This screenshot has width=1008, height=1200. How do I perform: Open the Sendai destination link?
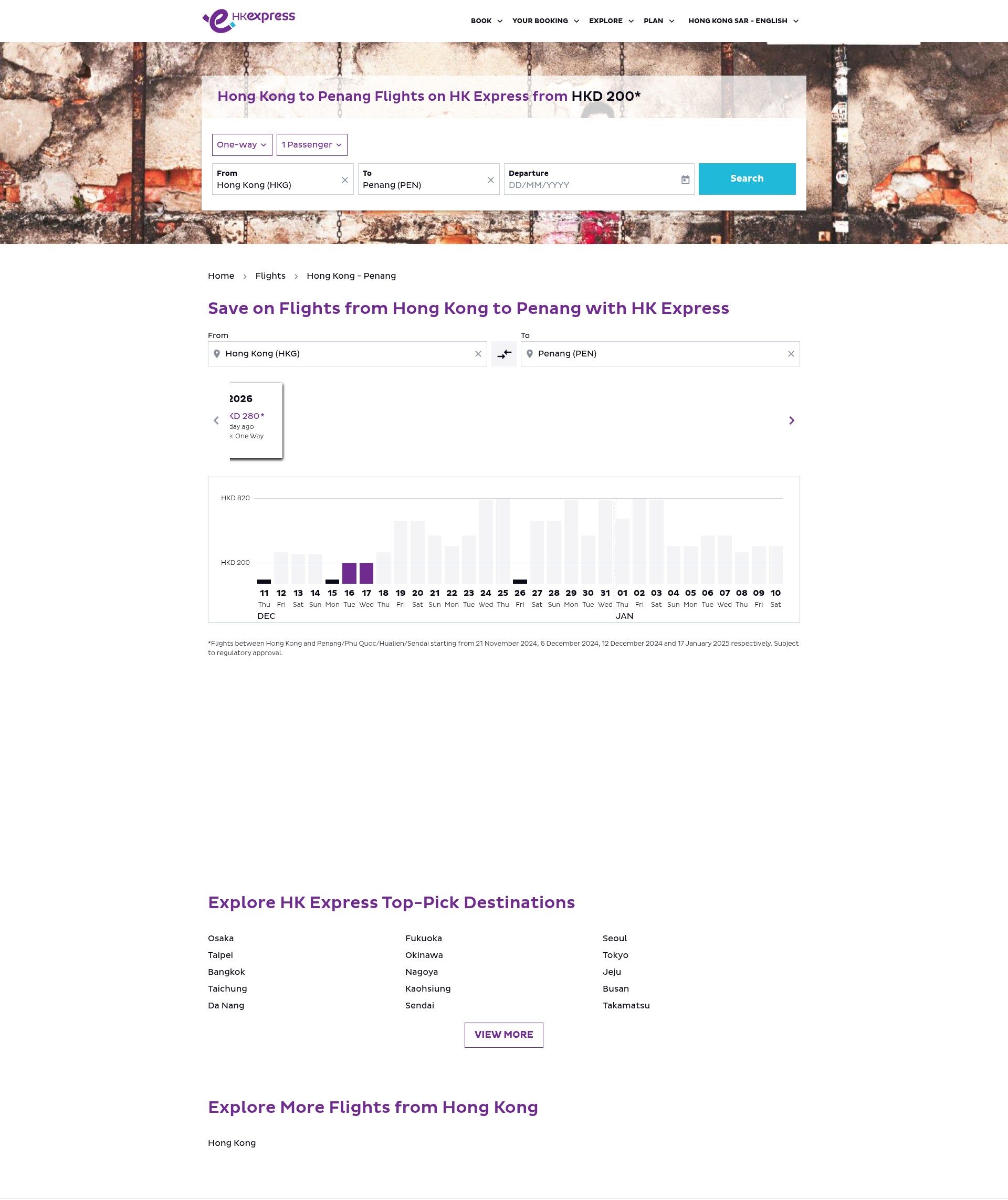coord(419,1005)
